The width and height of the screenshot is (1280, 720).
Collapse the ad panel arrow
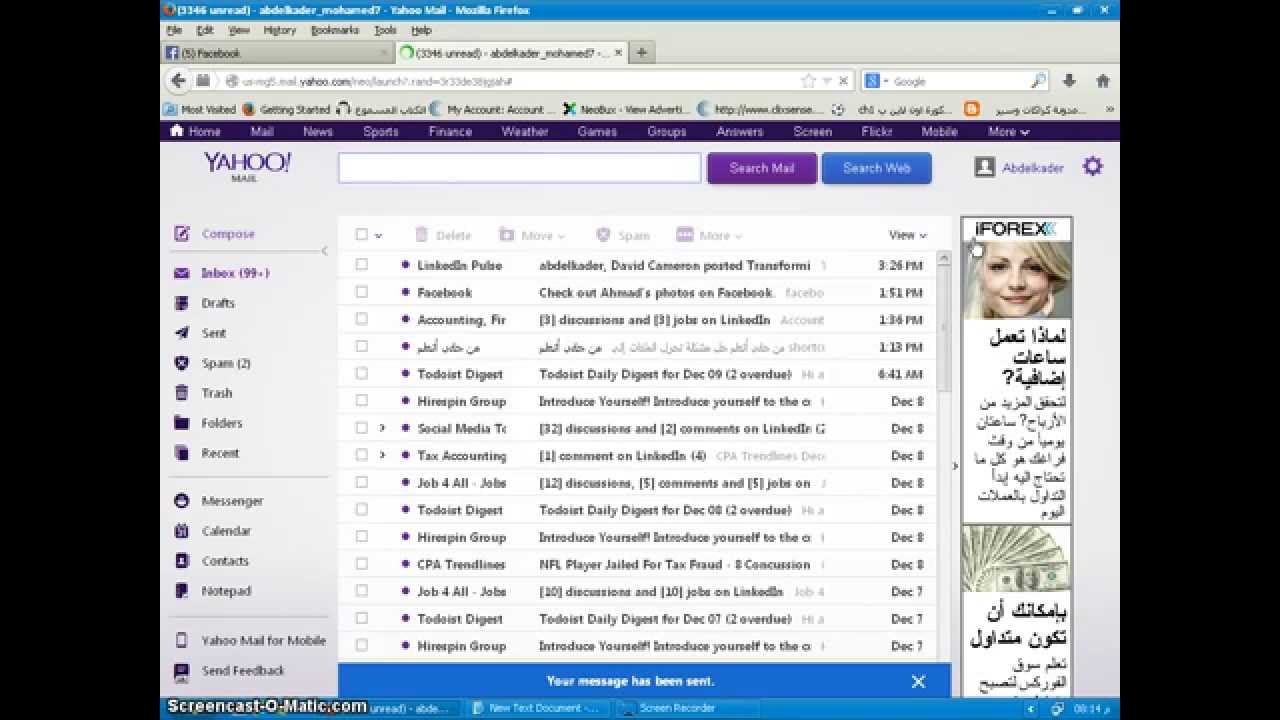(955, 465)
